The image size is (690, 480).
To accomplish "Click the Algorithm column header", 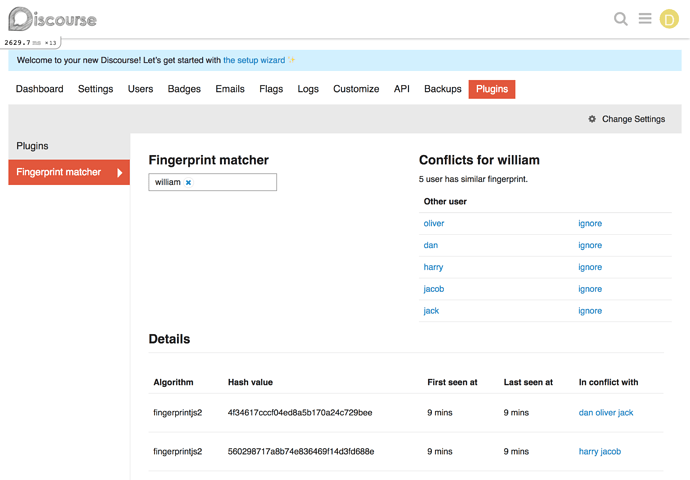I will tap(173, 382).
